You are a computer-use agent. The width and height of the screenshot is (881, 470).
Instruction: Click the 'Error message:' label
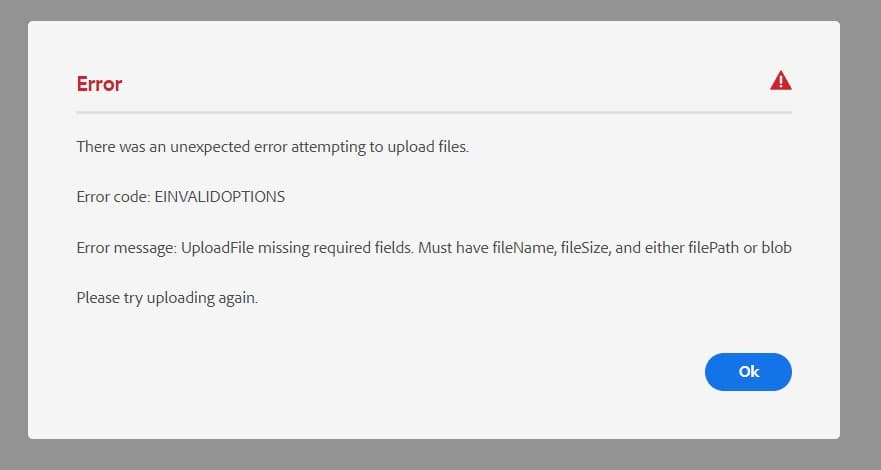(x=126, y=248)
